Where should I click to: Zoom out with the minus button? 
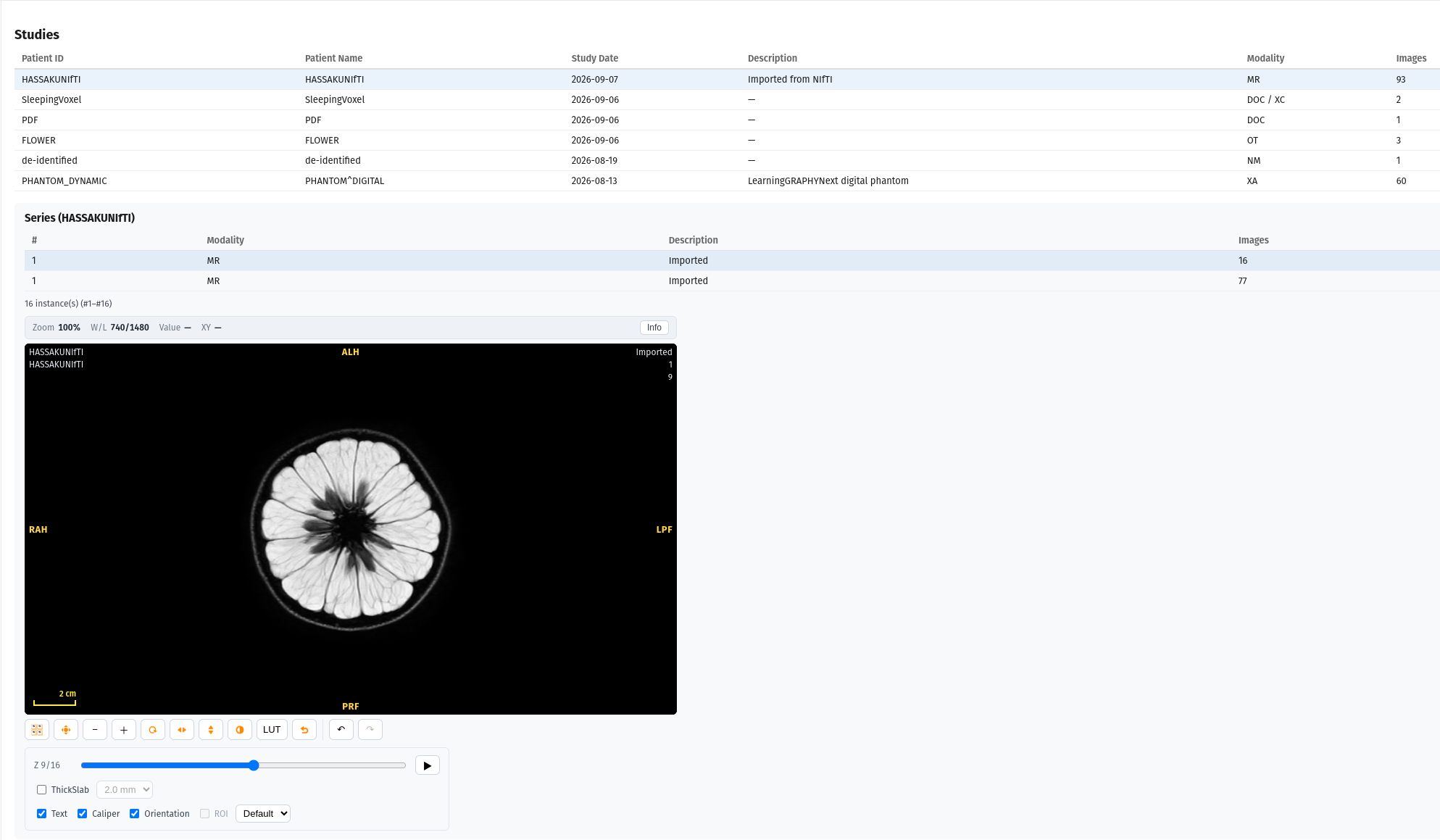95,730
